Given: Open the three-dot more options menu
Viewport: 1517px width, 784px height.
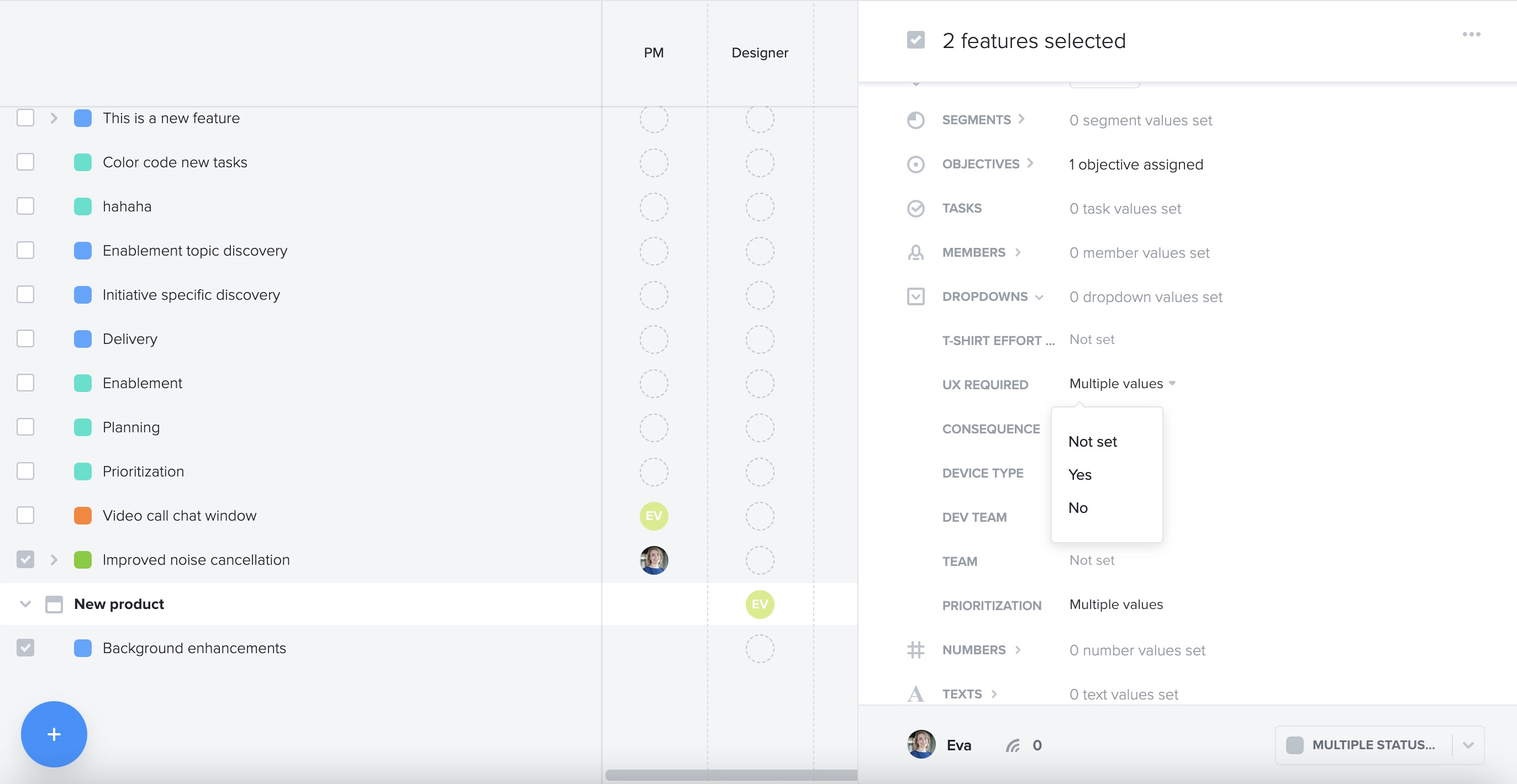Looking at the screenshot, I should click(x=1471, y=34).
